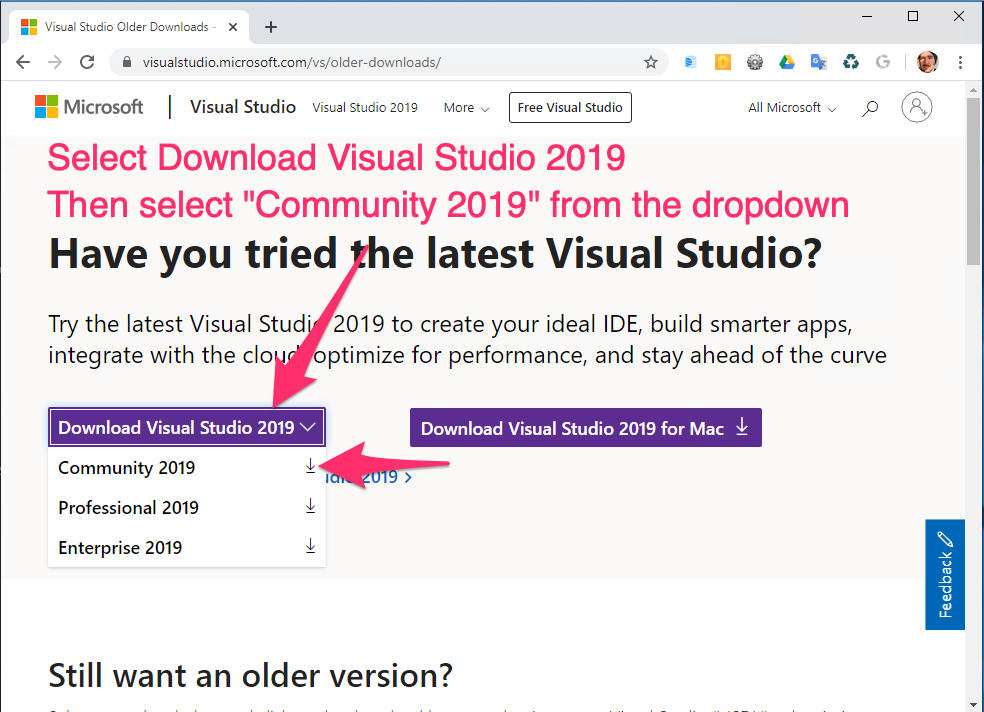Image resolution: width=984 pixels, height=712 pixels.
Task: Open the Chrome profile avatar
Action: pos(928,62)
